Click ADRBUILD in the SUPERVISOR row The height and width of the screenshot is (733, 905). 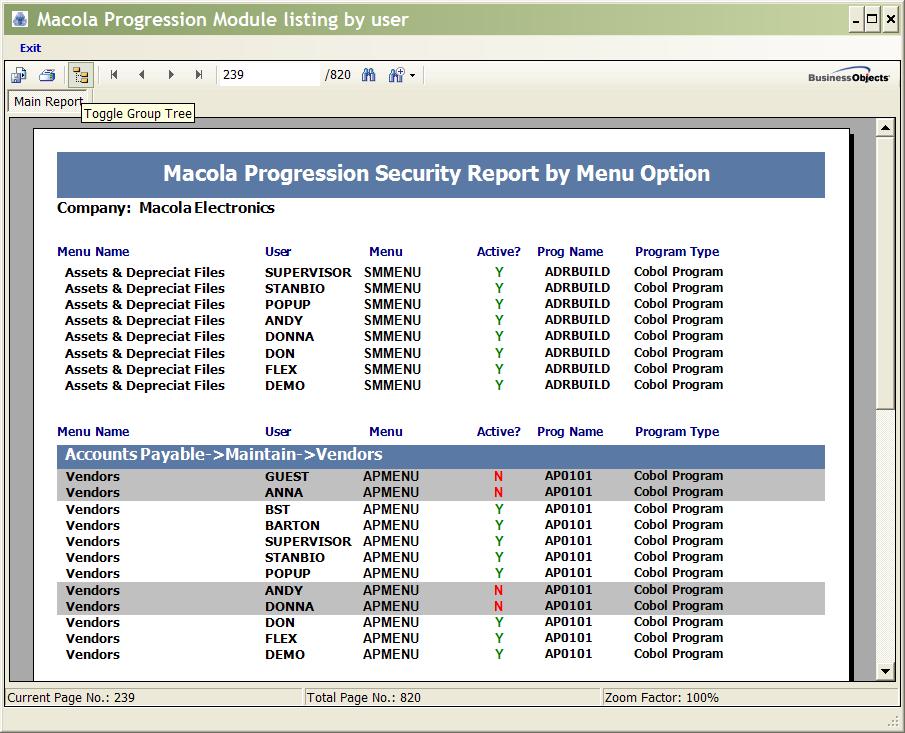[x=577, y=272]
